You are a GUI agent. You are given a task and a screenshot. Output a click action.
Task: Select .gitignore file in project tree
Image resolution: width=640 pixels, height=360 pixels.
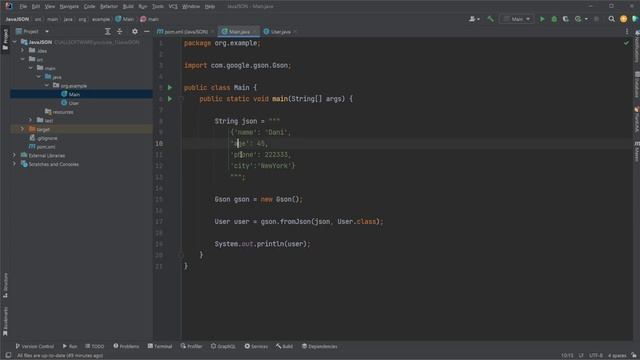(43, 138)
